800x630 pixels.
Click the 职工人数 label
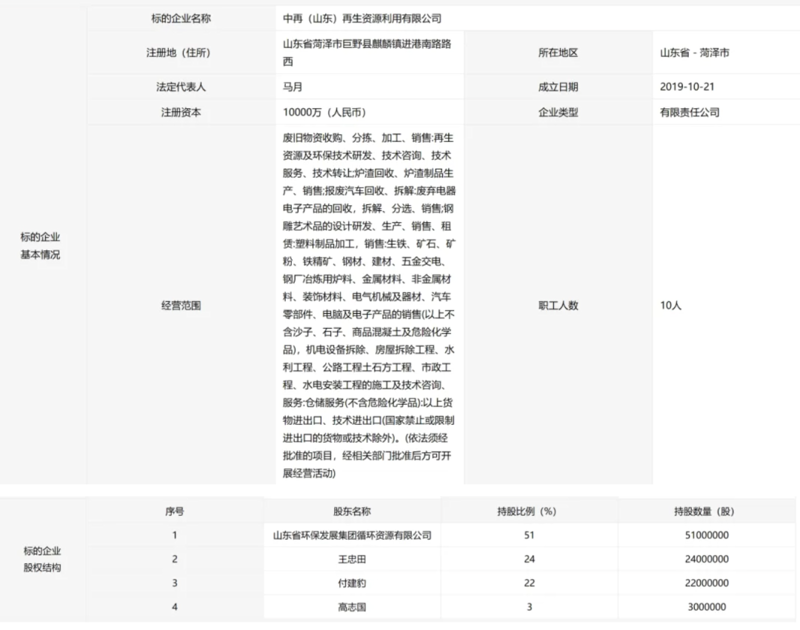tap(558, 305)
